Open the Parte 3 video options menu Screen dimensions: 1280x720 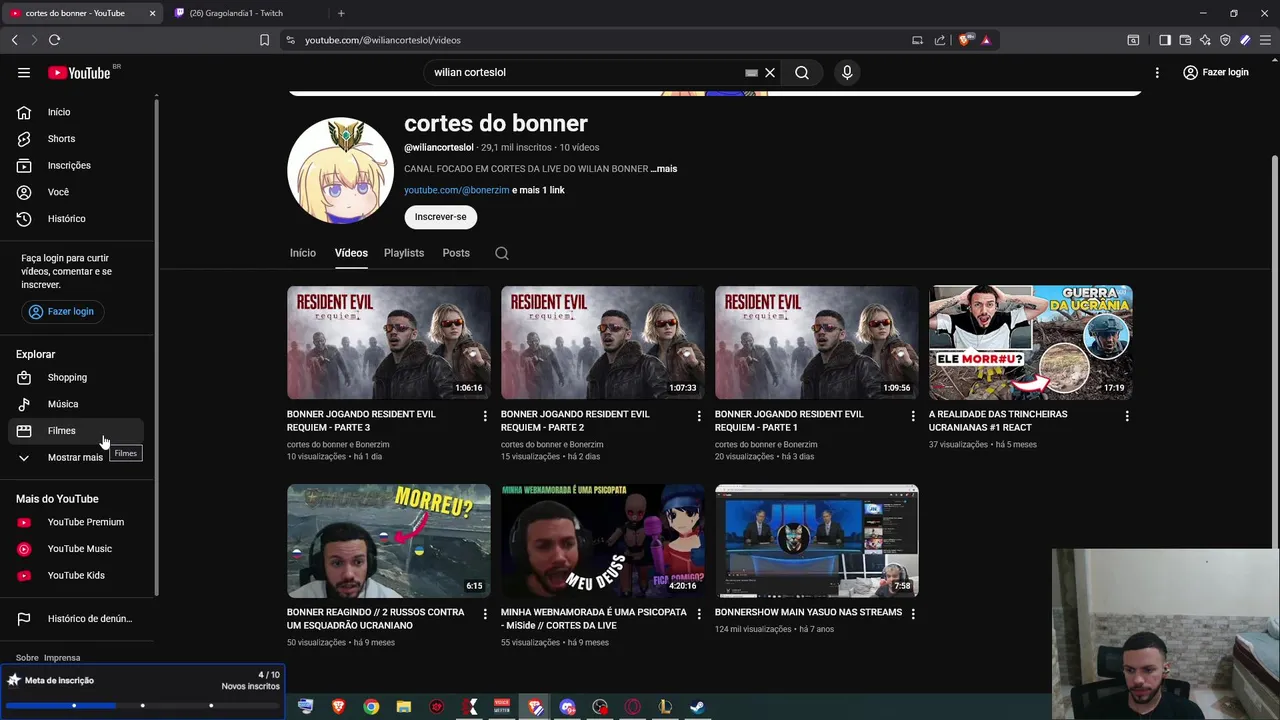tap(485, 416)
